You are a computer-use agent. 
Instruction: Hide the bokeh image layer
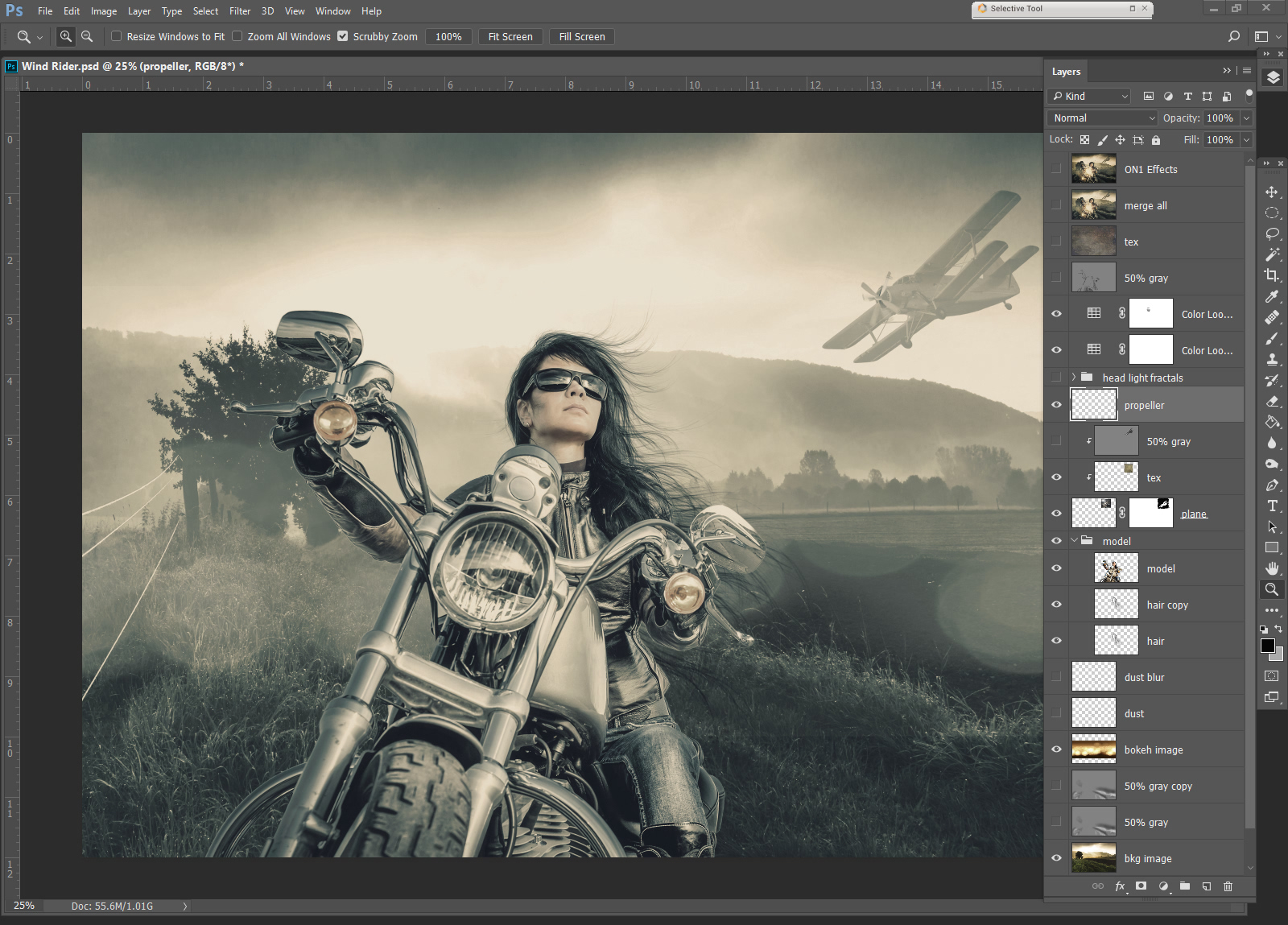coord(1056,749)
